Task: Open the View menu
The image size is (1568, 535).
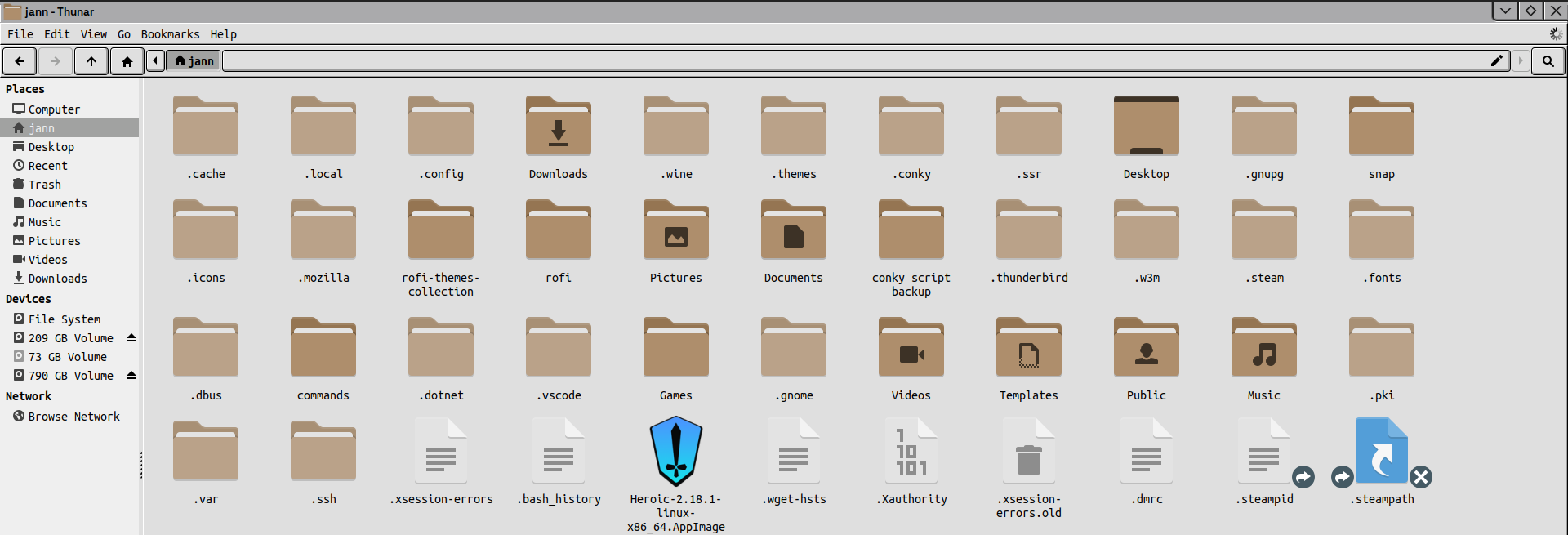Action: tap(93, 34)
